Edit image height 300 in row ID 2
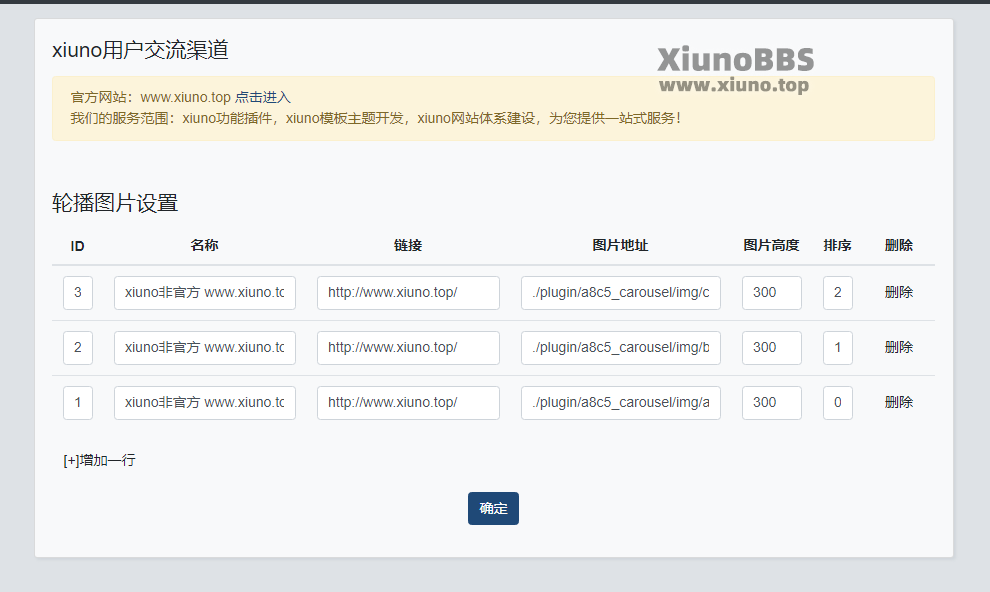The width and height of the screenshot is (990, 592). tap(772, 348)
